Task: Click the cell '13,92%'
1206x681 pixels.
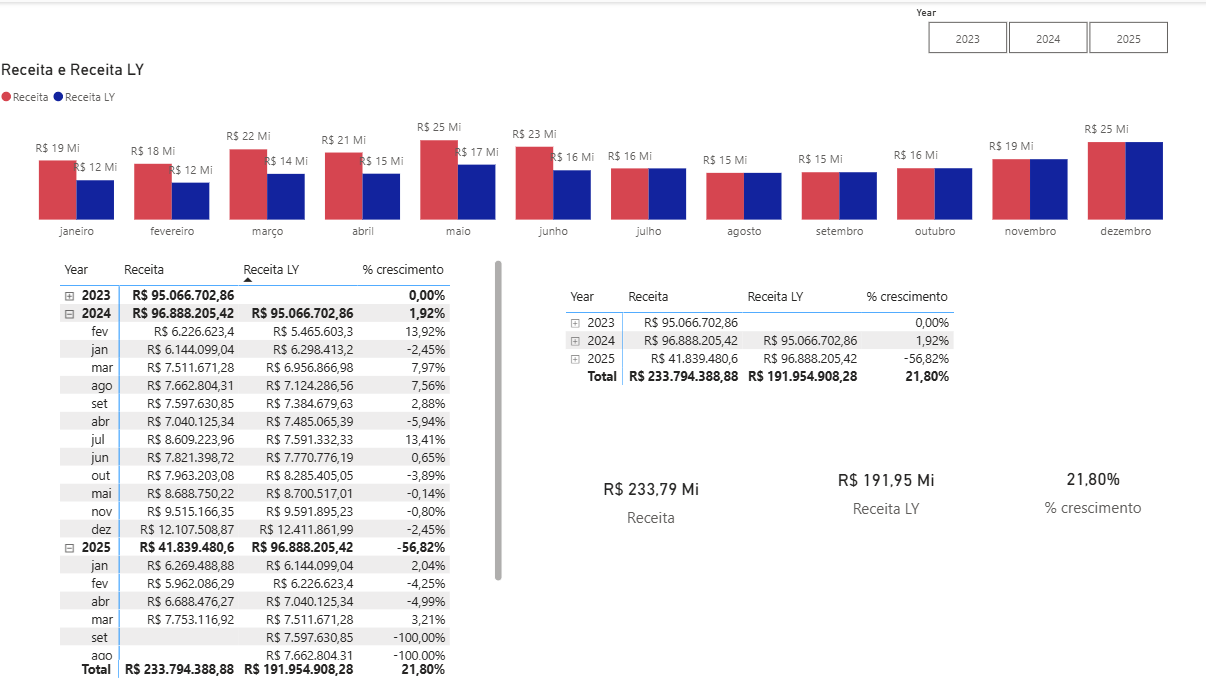Action: pyautogui.click(x=426, y=331)
